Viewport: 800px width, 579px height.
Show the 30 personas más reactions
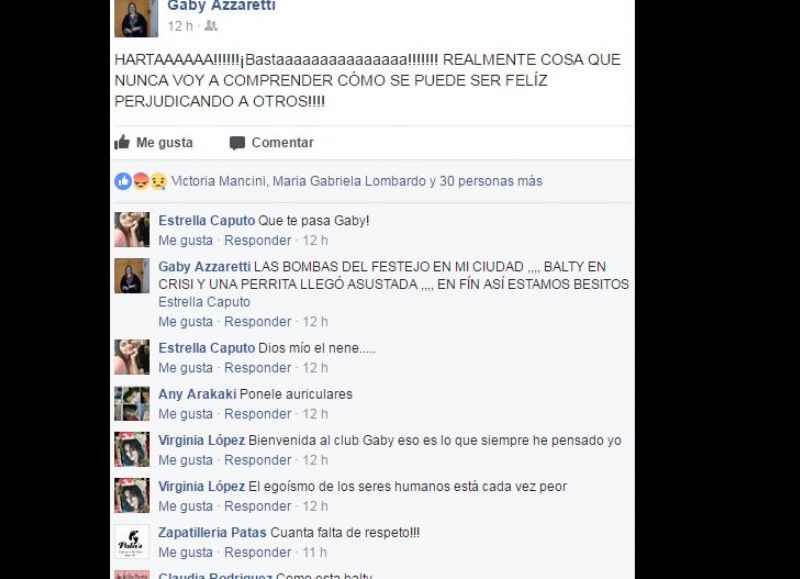tap(491, 181)
